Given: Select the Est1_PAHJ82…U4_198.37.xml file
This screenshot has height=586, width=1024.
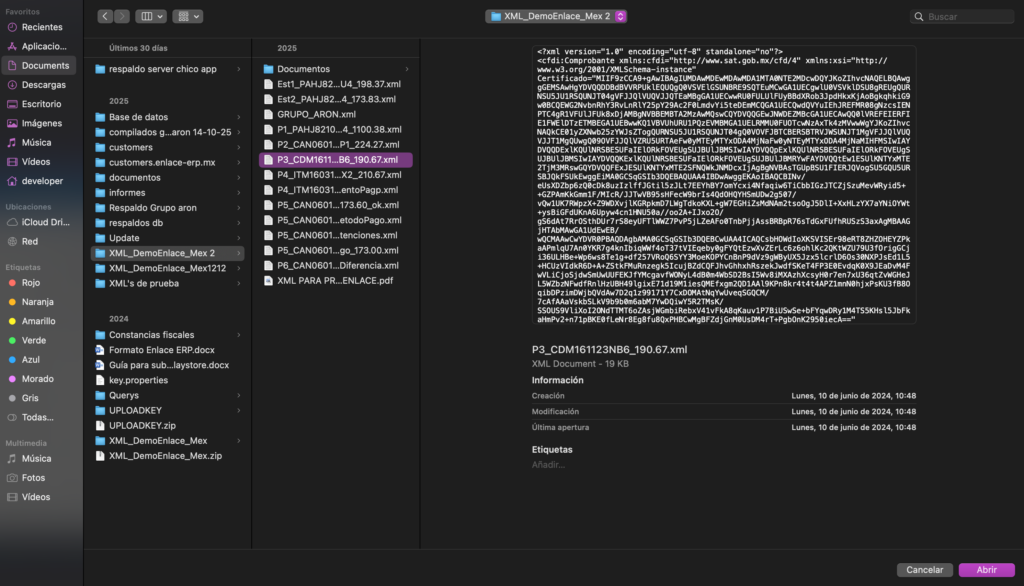Looking at the screenshot, I should [x=336, y=84].
